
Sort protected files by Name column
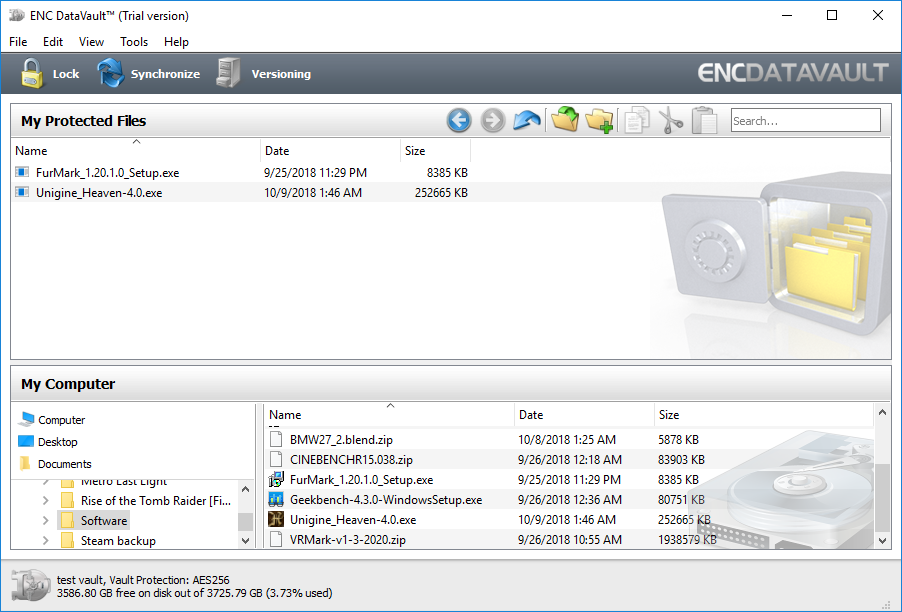[136, 151]
